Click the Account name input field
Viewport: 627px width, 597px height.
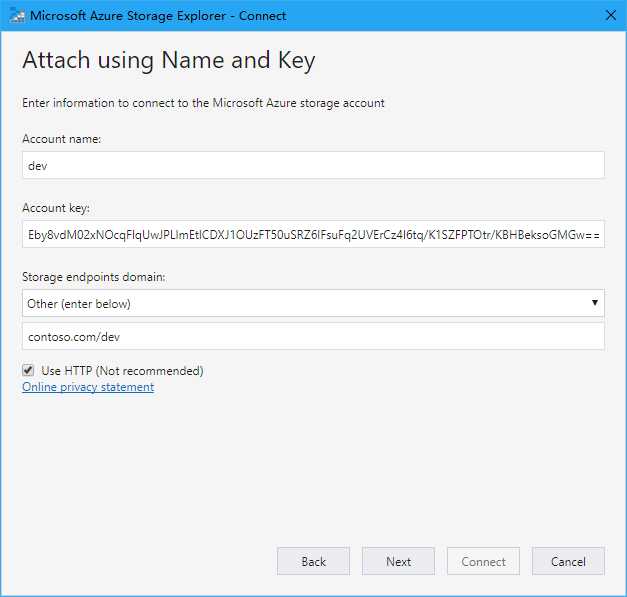tap(313, 165)
